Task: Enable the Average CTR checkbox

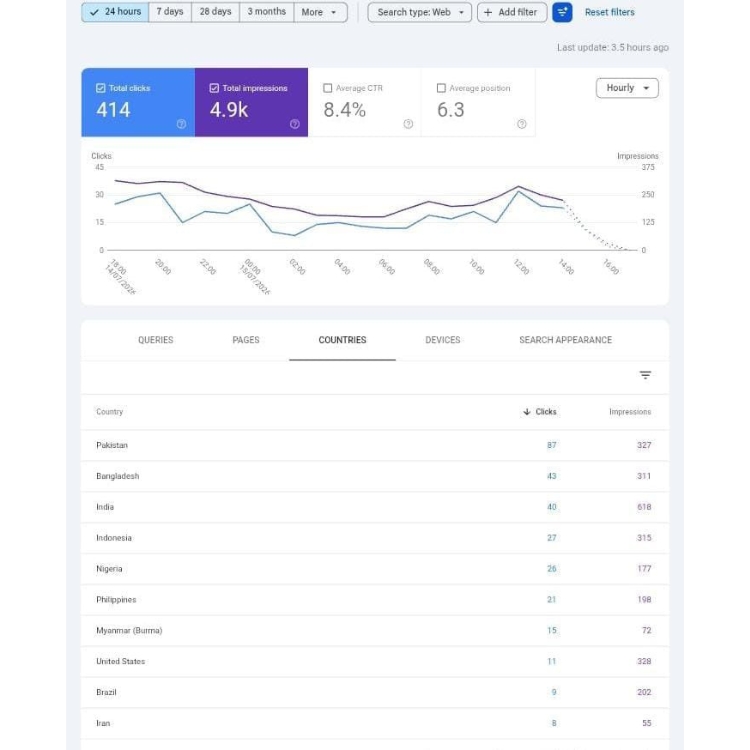Action: [x=328, y=88]
